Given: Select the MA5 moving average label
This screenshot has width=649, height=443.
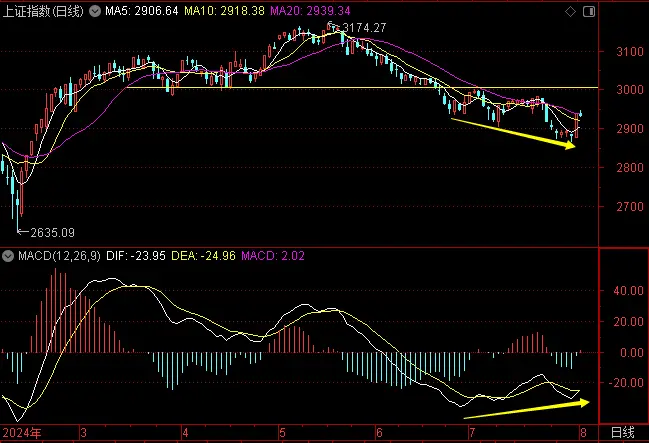Looking at the screenshot, I should [132, 12].
